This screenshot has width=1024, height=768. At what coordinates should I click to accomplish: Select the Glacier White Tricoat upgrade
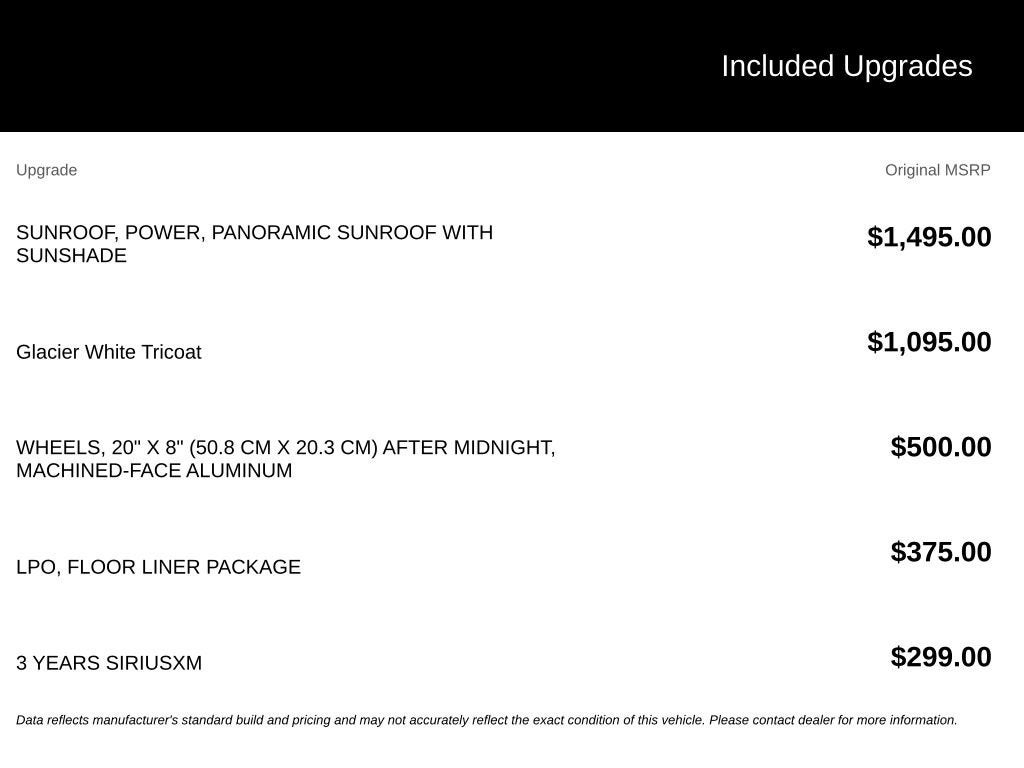pos(108,352)
